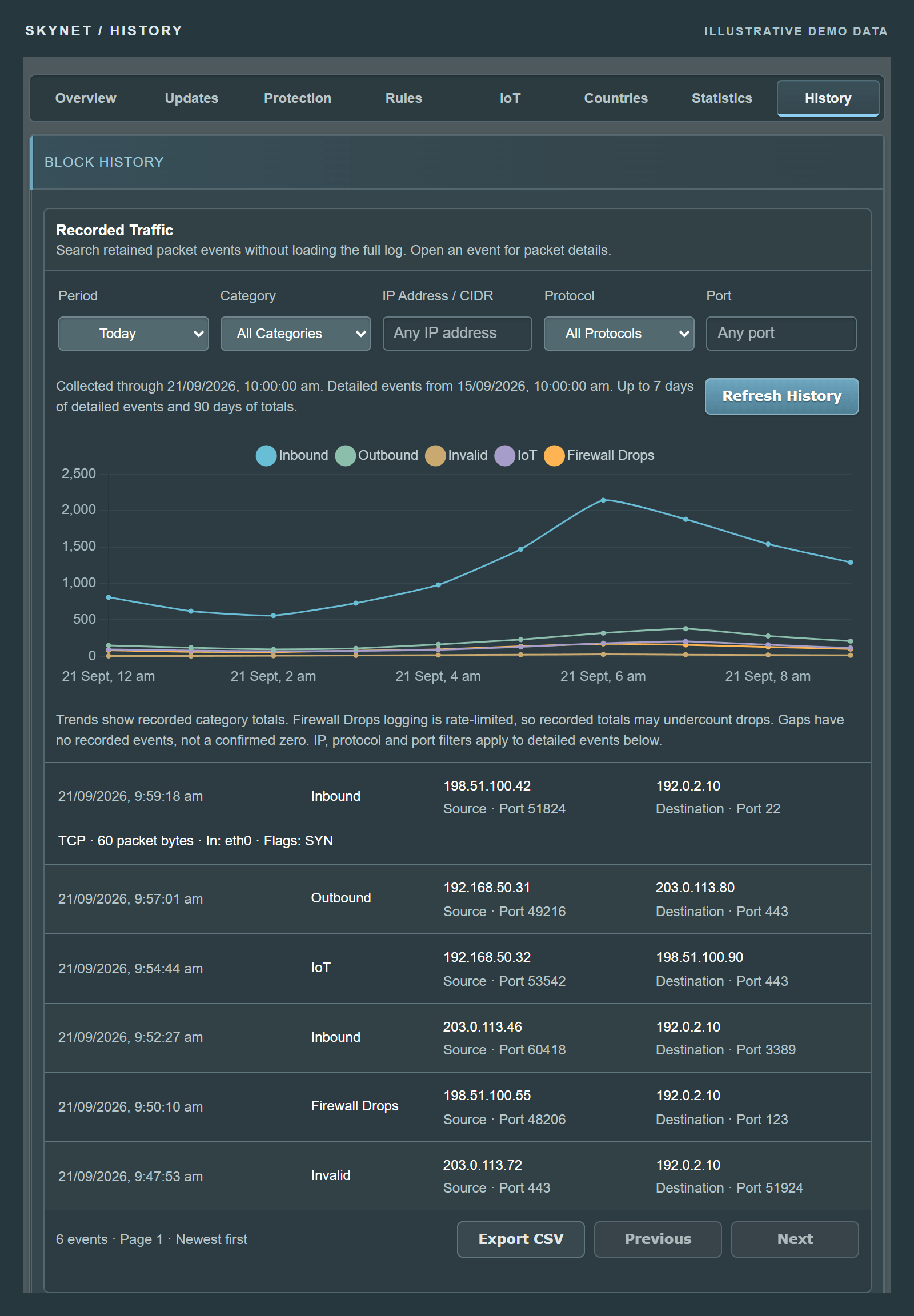
Task: Click source IP 198.51.100.42
Action: [x=487, y=786]
